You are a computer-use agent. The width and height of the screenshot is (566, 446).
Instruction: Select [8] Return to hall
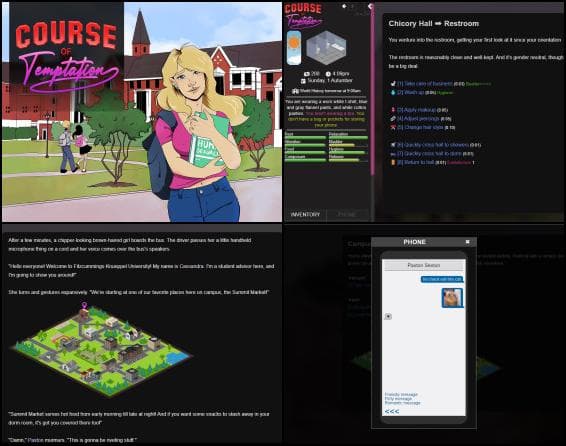point(415,162)
